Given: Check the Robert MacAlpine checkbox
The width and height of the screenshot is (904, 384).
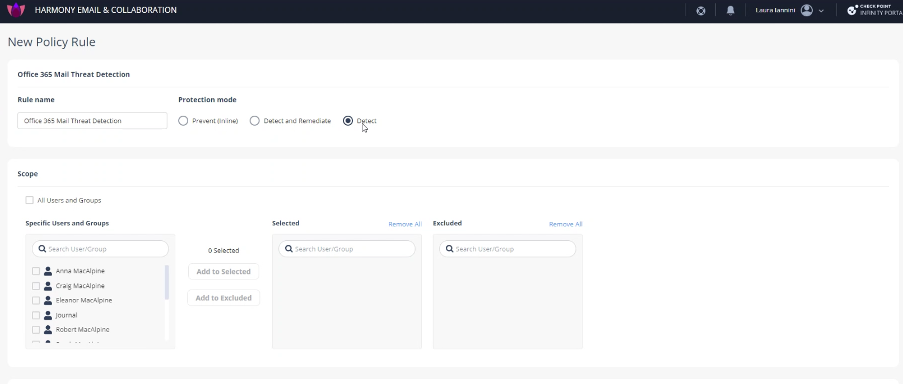Looking at the screenshot, I should 36,330.
